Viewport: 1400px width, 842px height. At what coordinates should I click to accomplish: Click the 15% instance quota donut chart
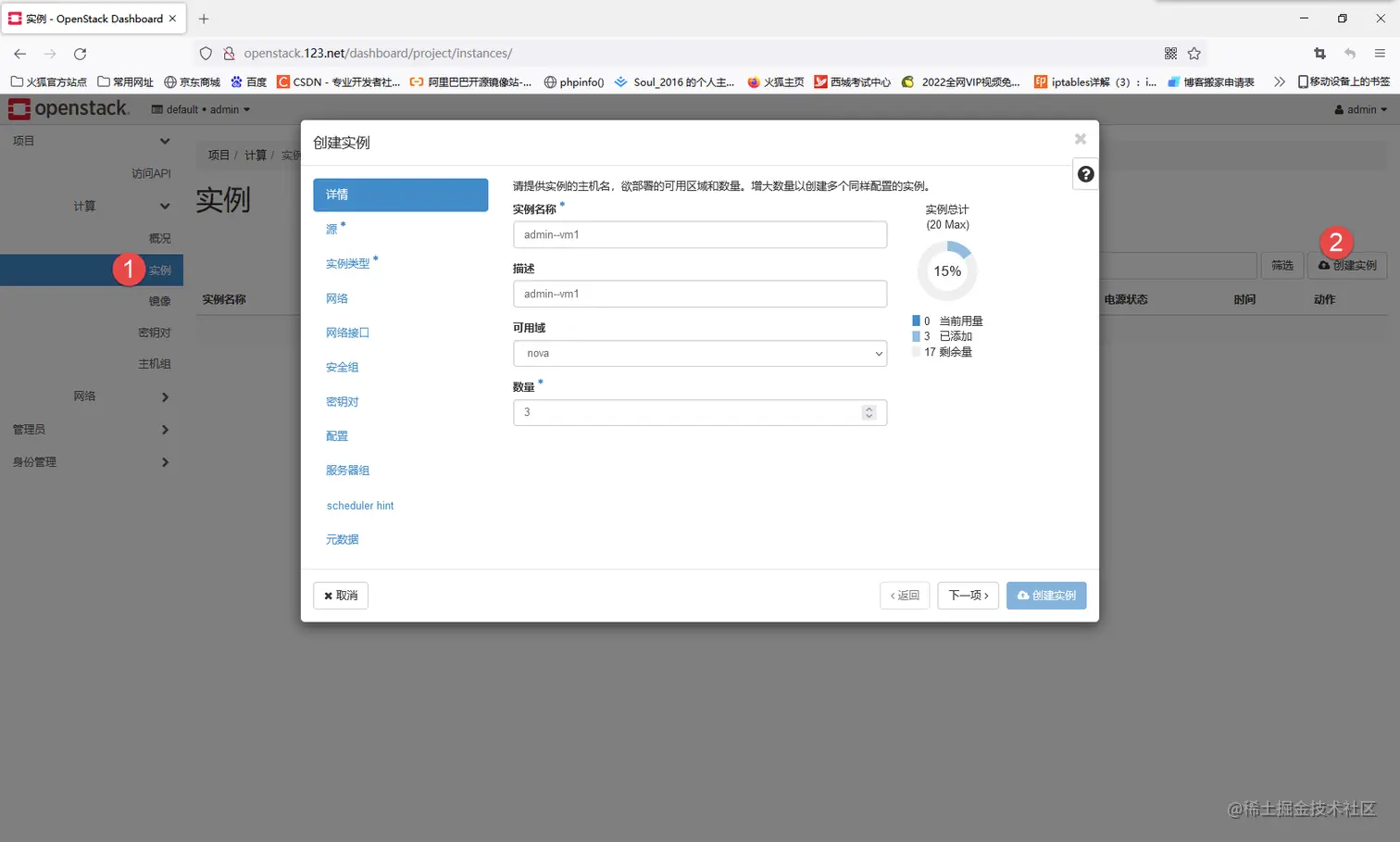(x=947, y=271)
